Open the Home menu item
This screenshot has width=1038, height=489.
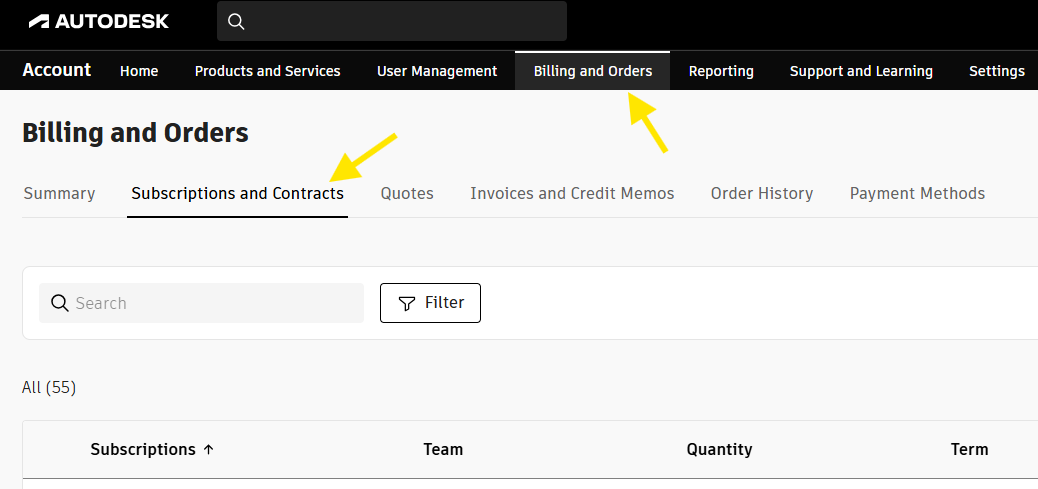pyautogui.click(x=139, y=71)
